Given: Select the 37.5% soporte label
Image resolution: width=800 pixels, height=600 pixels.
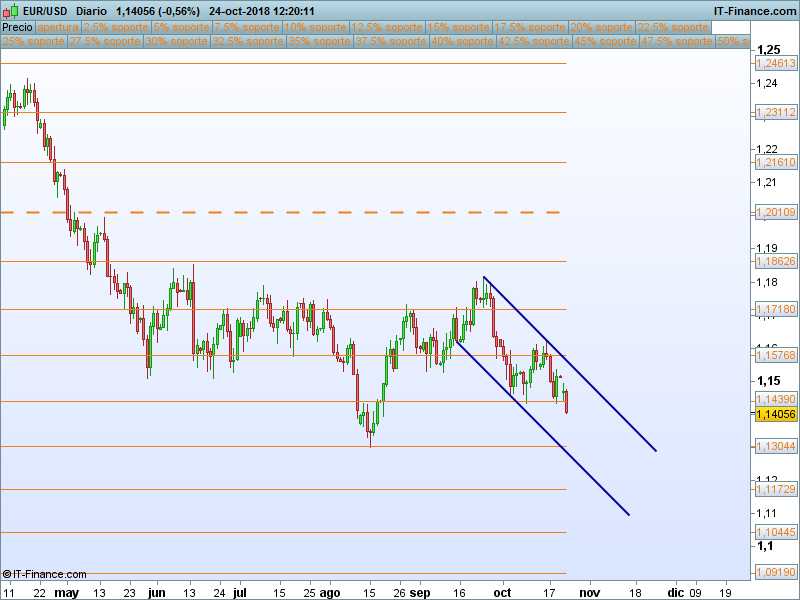Looking at the screenshot, I should click(x=391, y=41).
